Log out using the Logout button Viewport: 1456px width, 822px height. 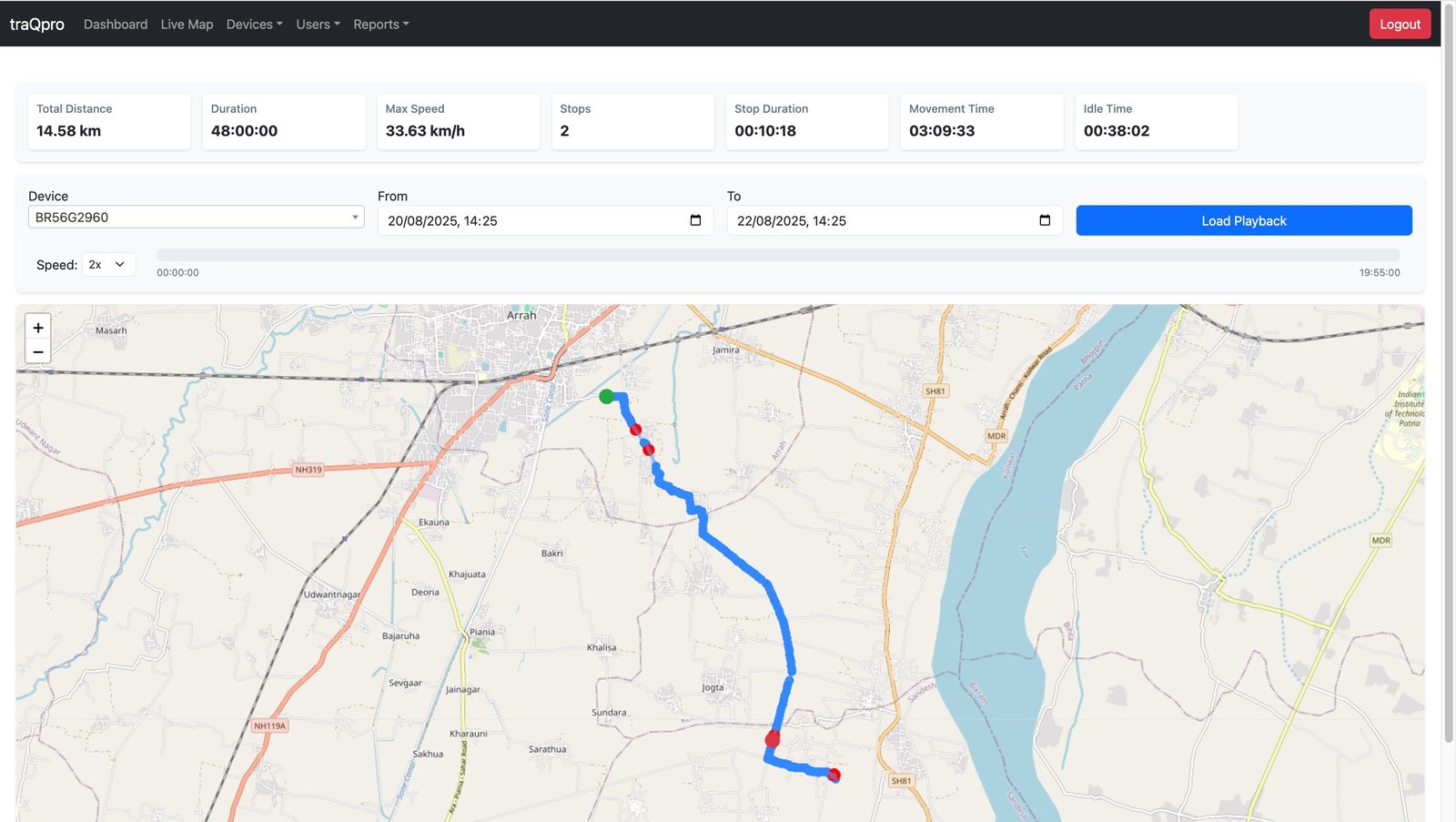coord(1400,24)
